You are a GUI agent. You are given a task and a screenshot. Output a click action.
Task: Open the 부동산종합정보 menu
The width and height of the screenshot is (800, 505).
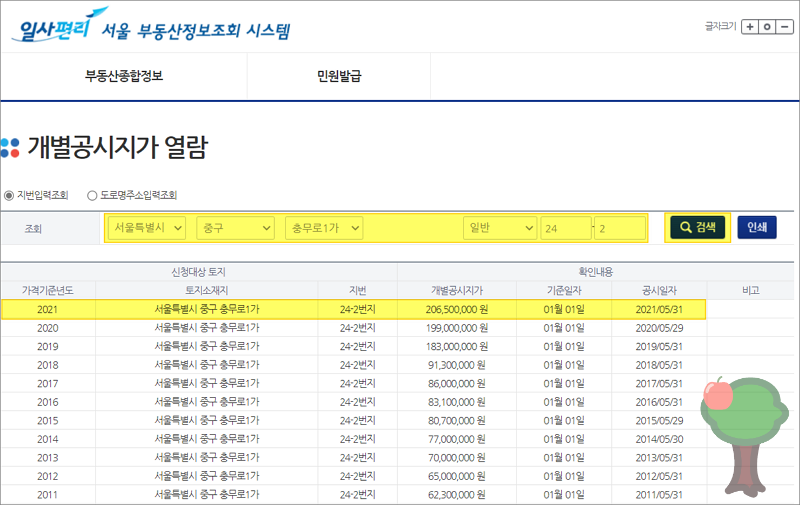click(x=124, y=76)
